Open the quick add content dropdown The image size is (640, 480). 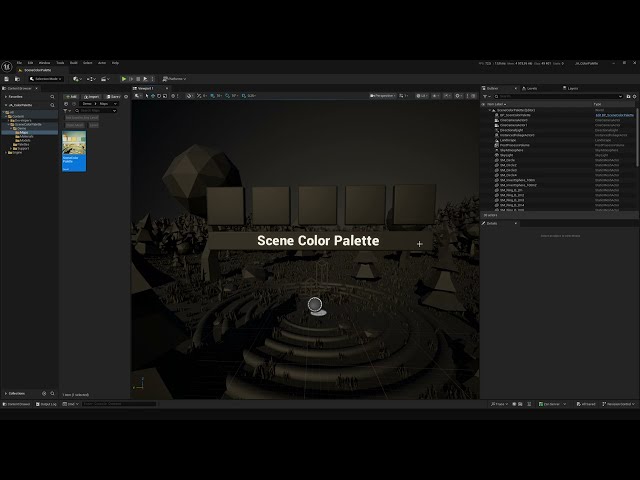(77, 79)
